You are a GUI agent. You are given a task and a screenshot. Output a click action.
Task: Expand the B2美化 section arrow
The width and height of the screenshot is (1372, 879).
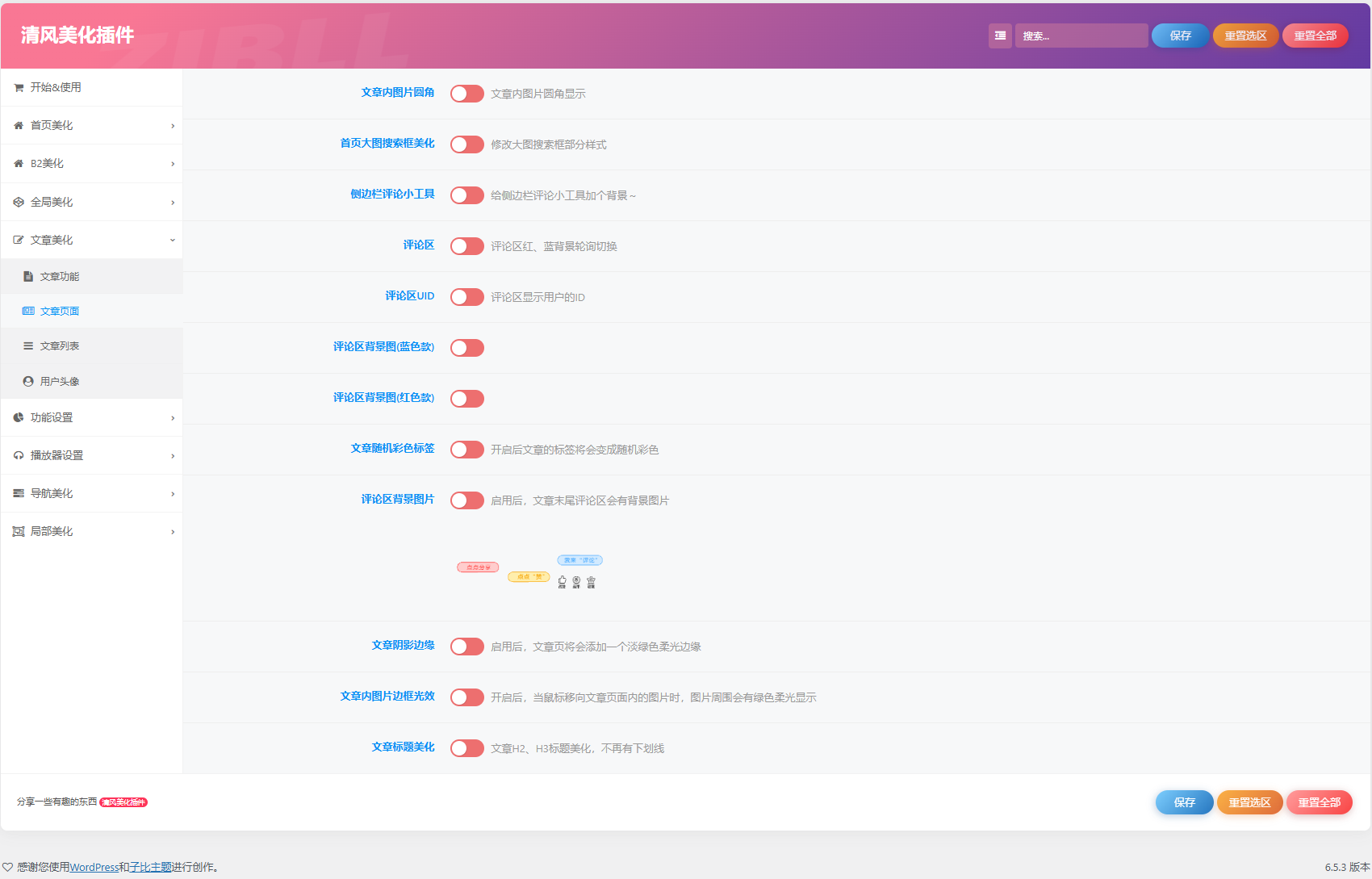(x=173, y=164)
